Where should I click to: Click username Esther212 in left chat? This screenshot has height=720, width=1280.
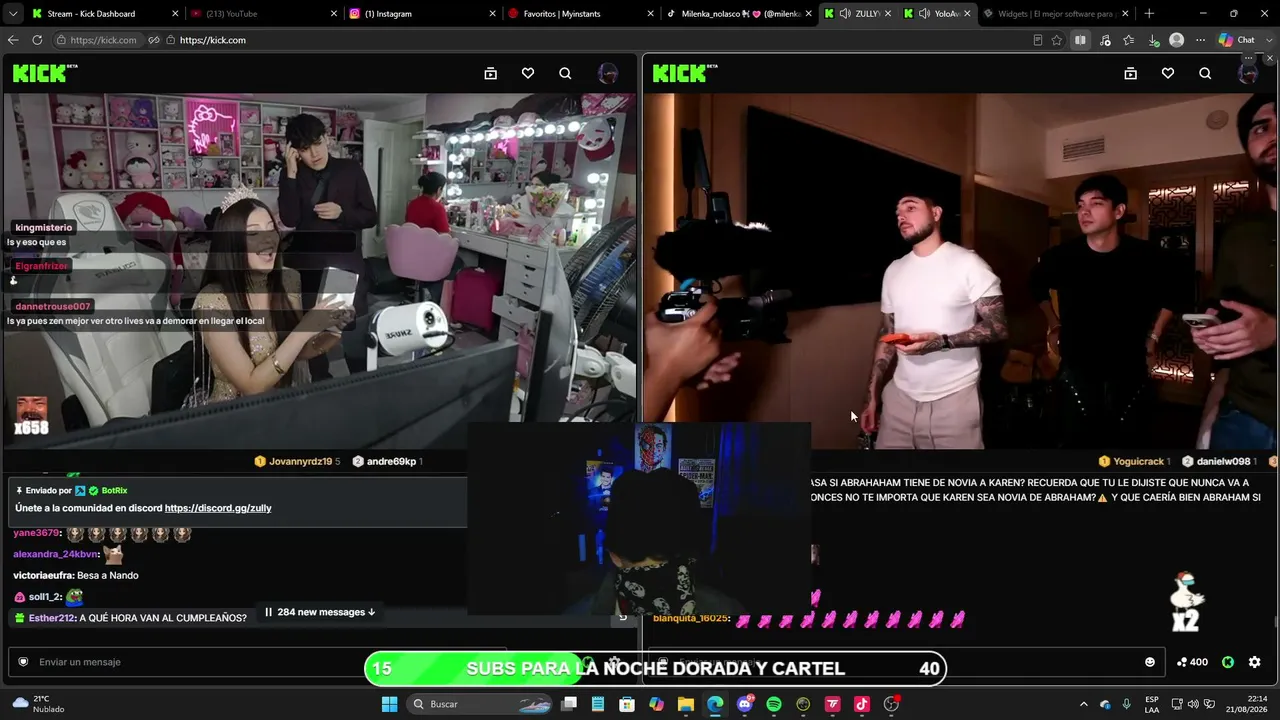[x=51, y=618]
